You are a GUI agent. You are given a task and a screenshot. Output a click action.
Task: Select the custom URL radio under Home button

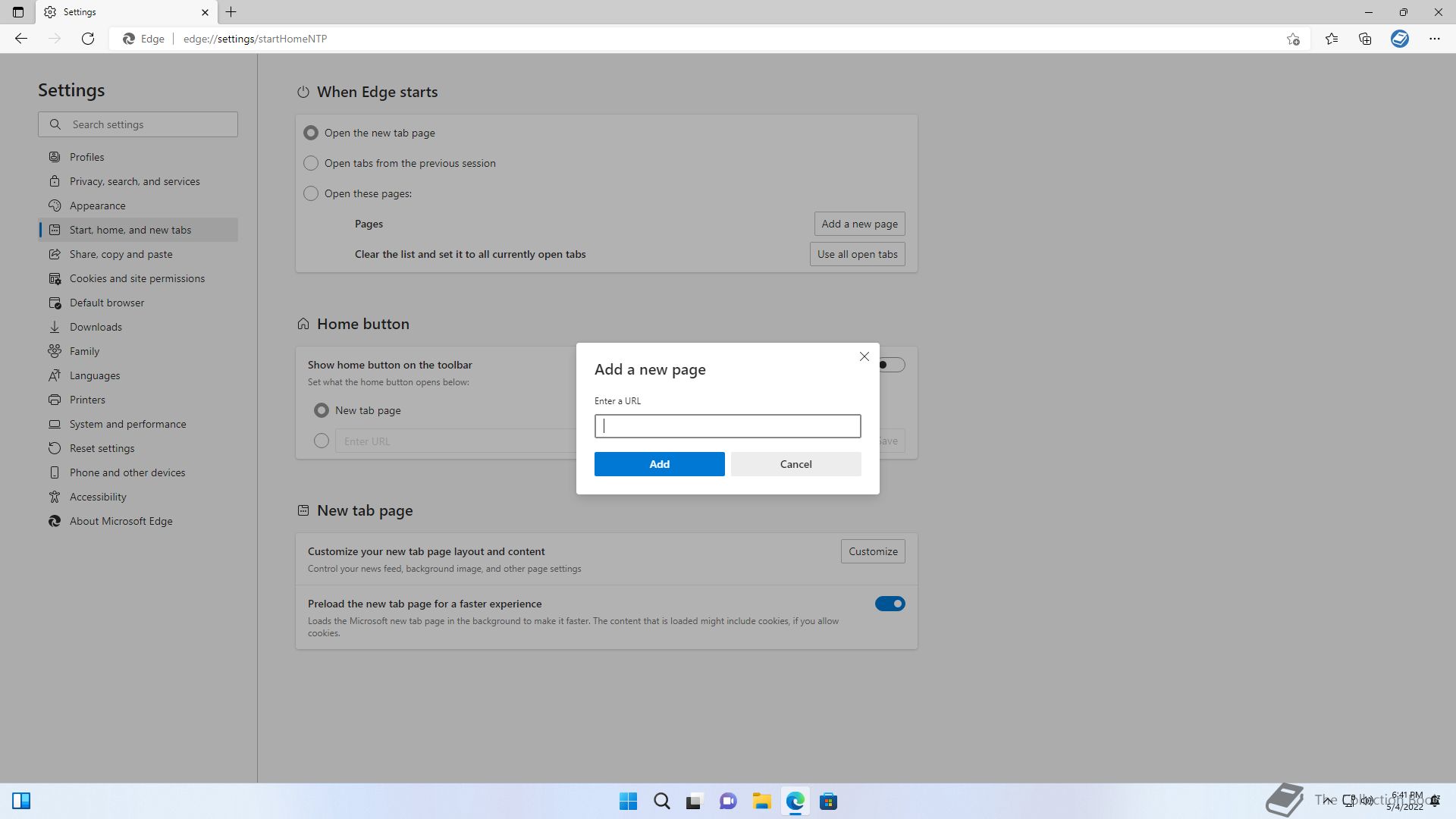pyautogui.click(x=322, y=441)
